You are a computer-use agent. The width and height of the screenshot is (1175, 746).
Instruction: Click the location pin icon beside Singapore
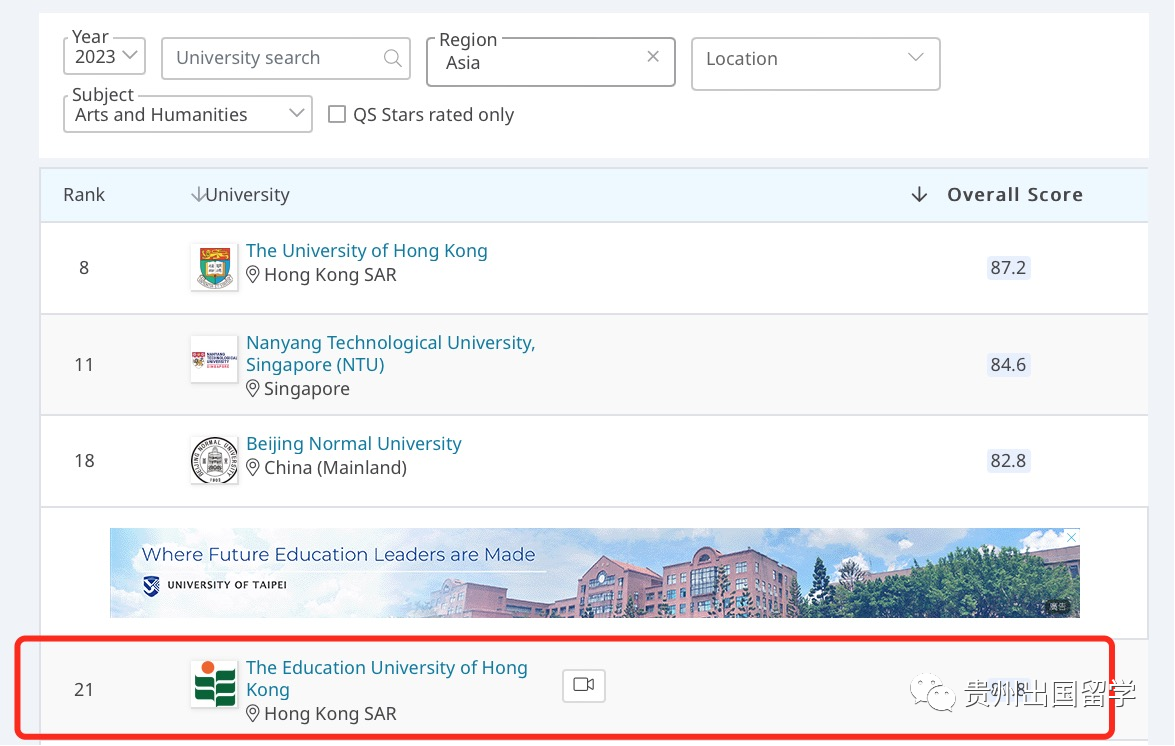tap(253, 389)
